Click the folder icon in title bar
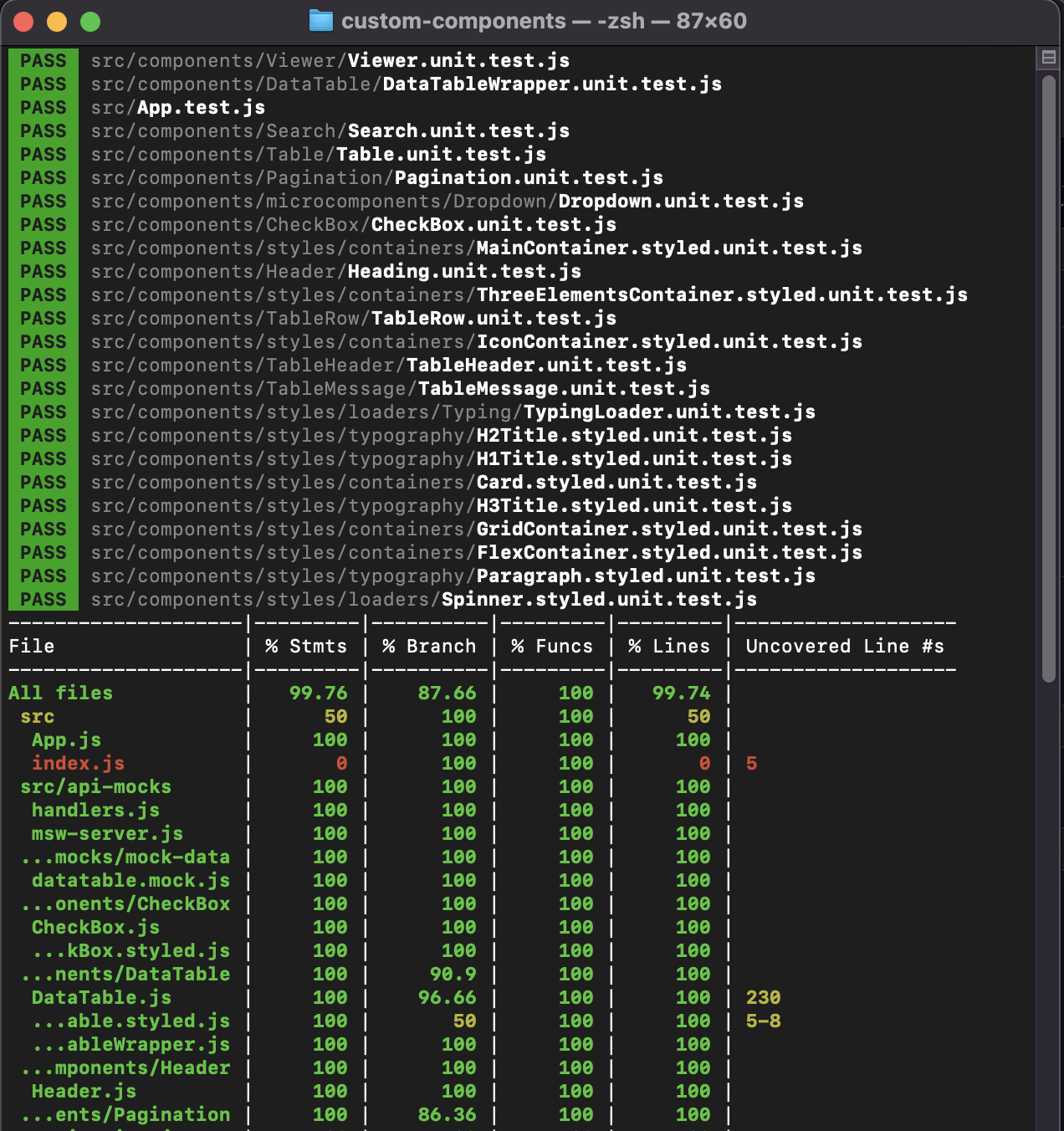This screenshot has height=1131, width=1064. (x=321, y=21)
